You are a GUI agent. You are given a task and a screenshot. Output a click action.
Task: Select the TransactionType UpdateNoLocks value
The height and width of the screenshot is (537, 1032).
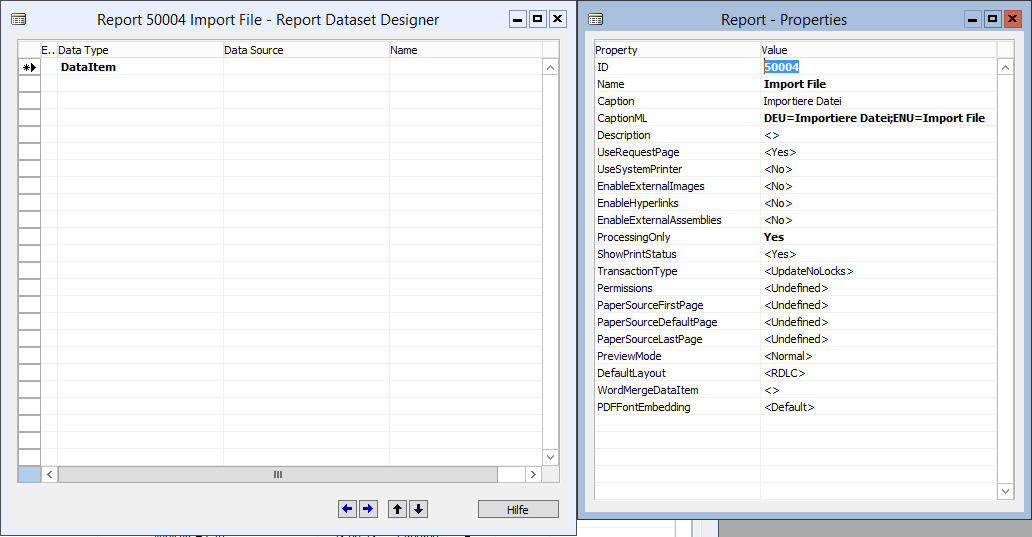879,271
